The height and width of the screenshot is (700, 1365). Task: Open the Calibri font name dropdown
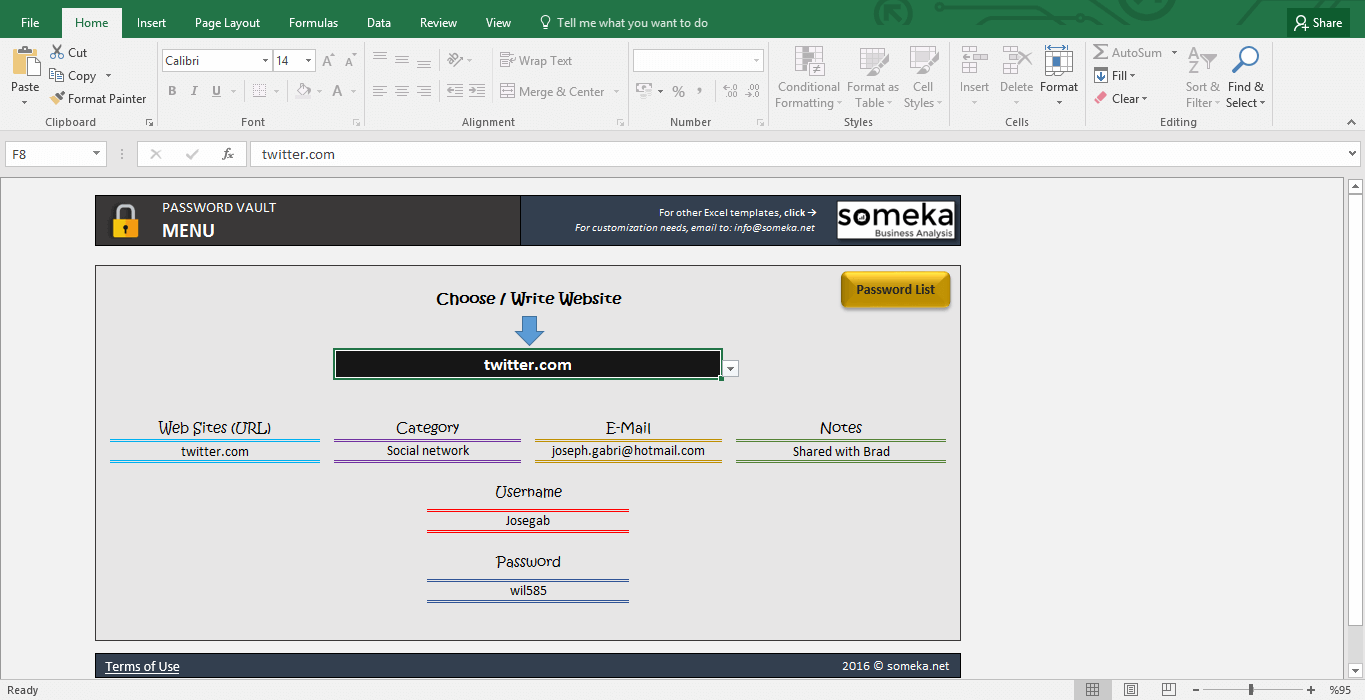point(265,61)
